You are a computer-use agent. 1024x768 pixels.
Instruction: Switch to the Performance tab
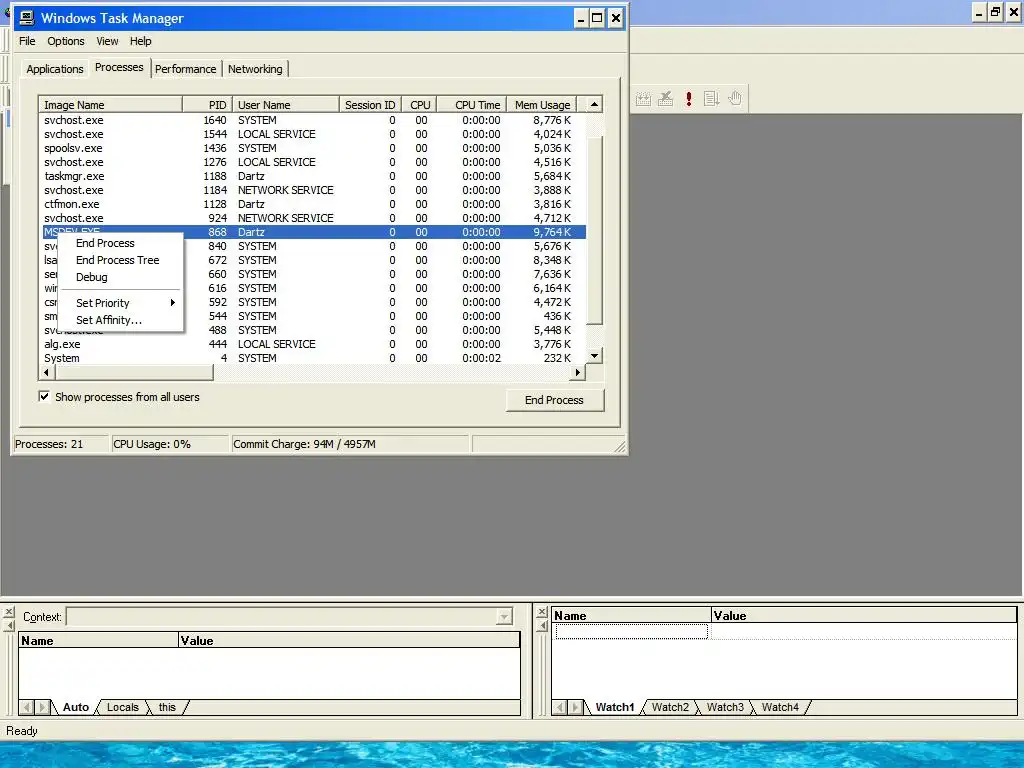185,69
